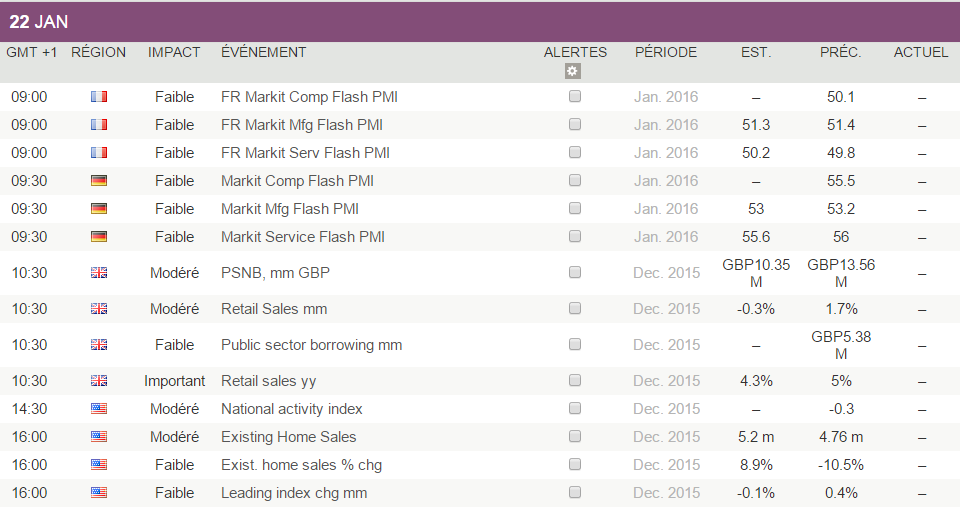Click the UK flag beside Retail sales yy
The height and width of the screenshot is (529, 963).
pos(98,381)
